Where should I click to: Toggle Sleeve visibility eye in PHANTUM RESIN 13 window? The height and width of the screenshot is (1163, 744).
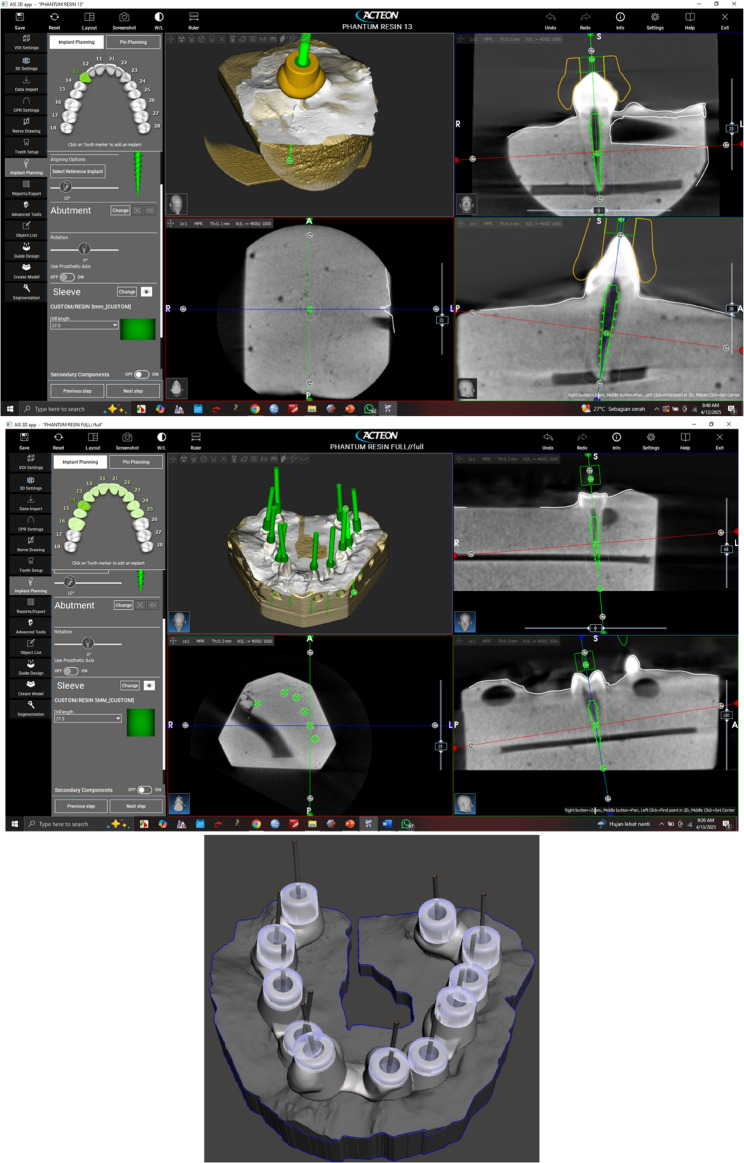tap(147, 291)
